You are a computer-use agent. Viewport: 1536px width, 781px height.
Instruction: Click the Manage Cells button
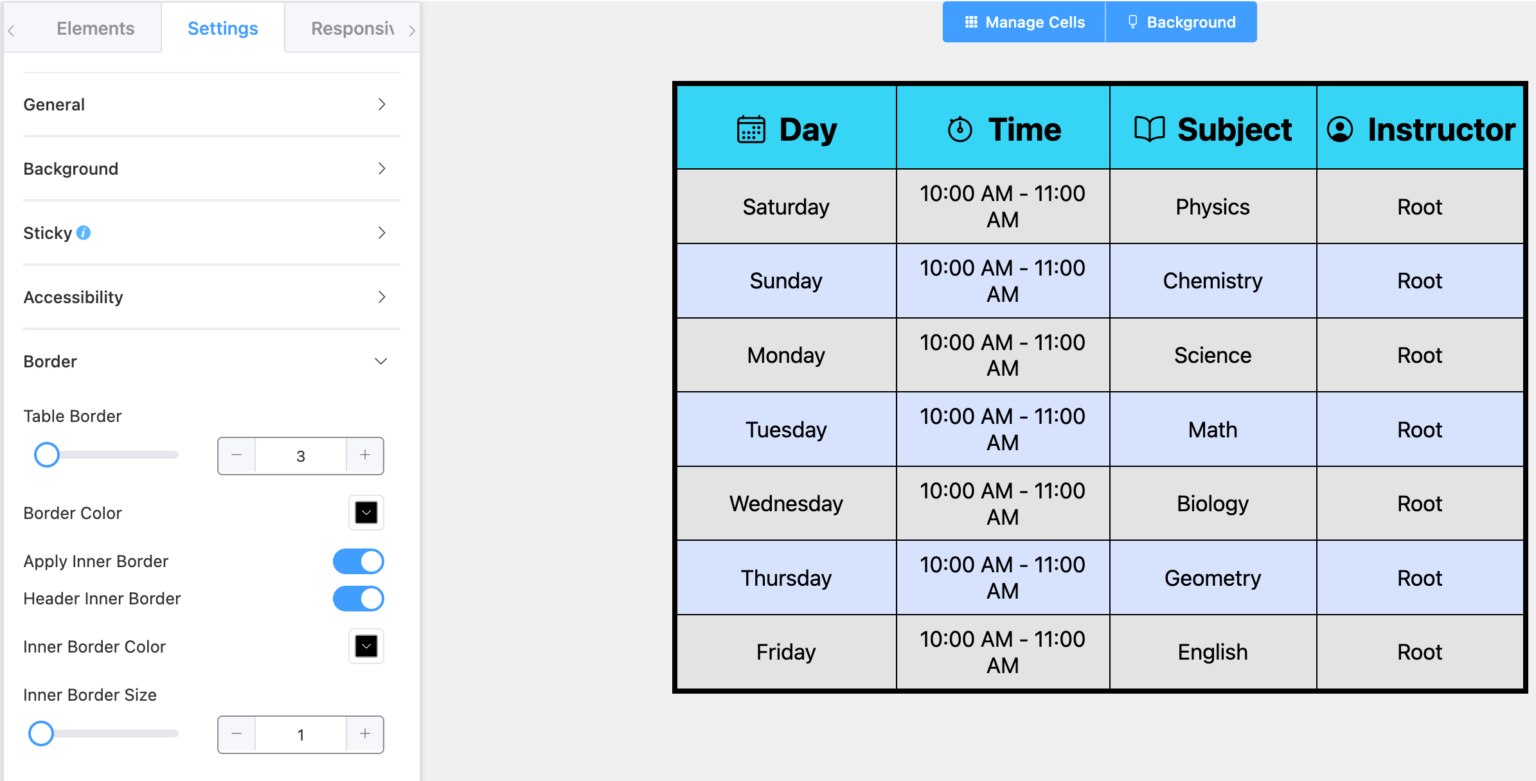[1022, 21]
